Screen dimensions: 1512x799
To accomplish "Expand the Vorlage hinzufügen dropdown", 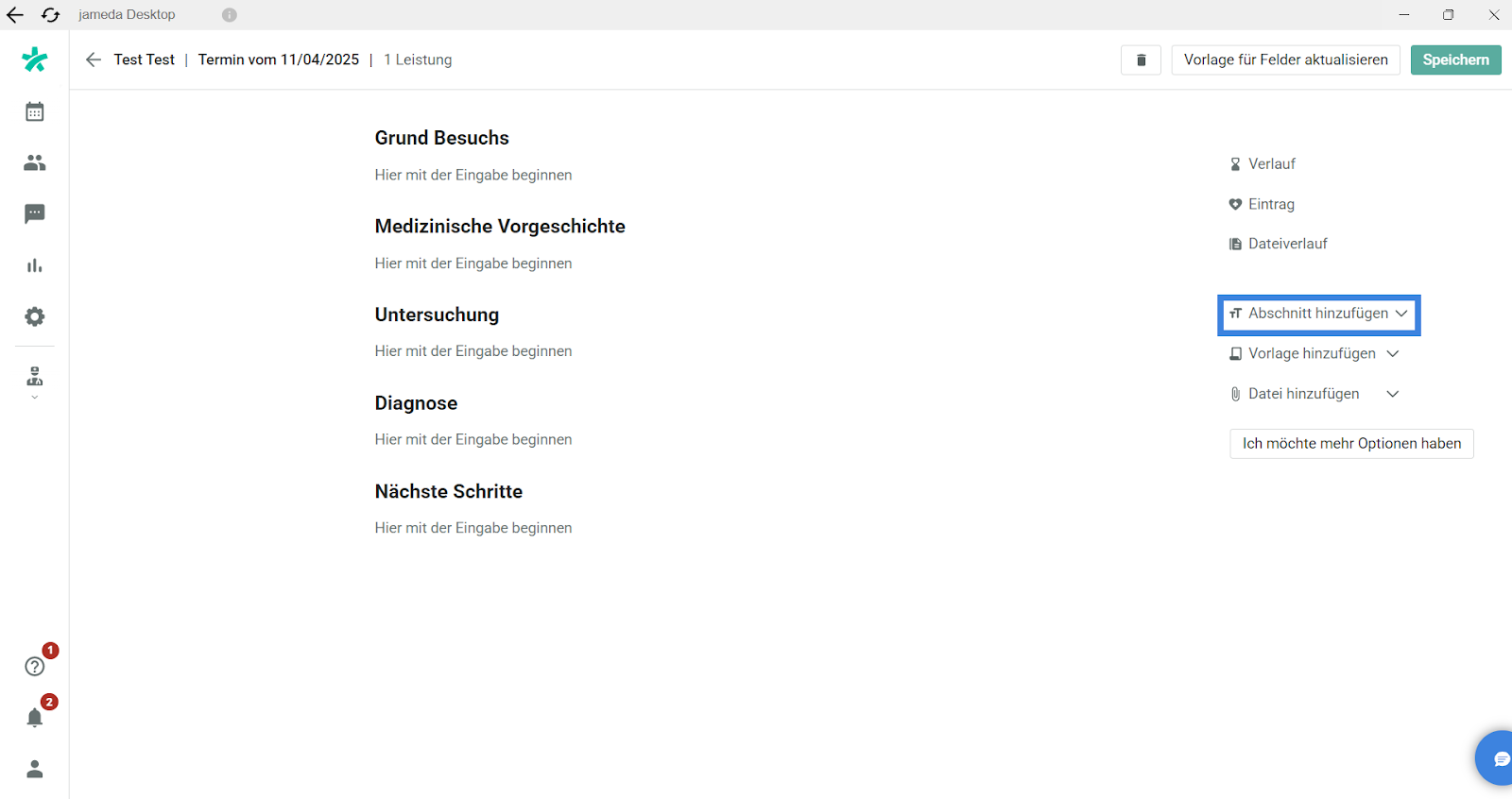I will click(x=1314, y=353).
